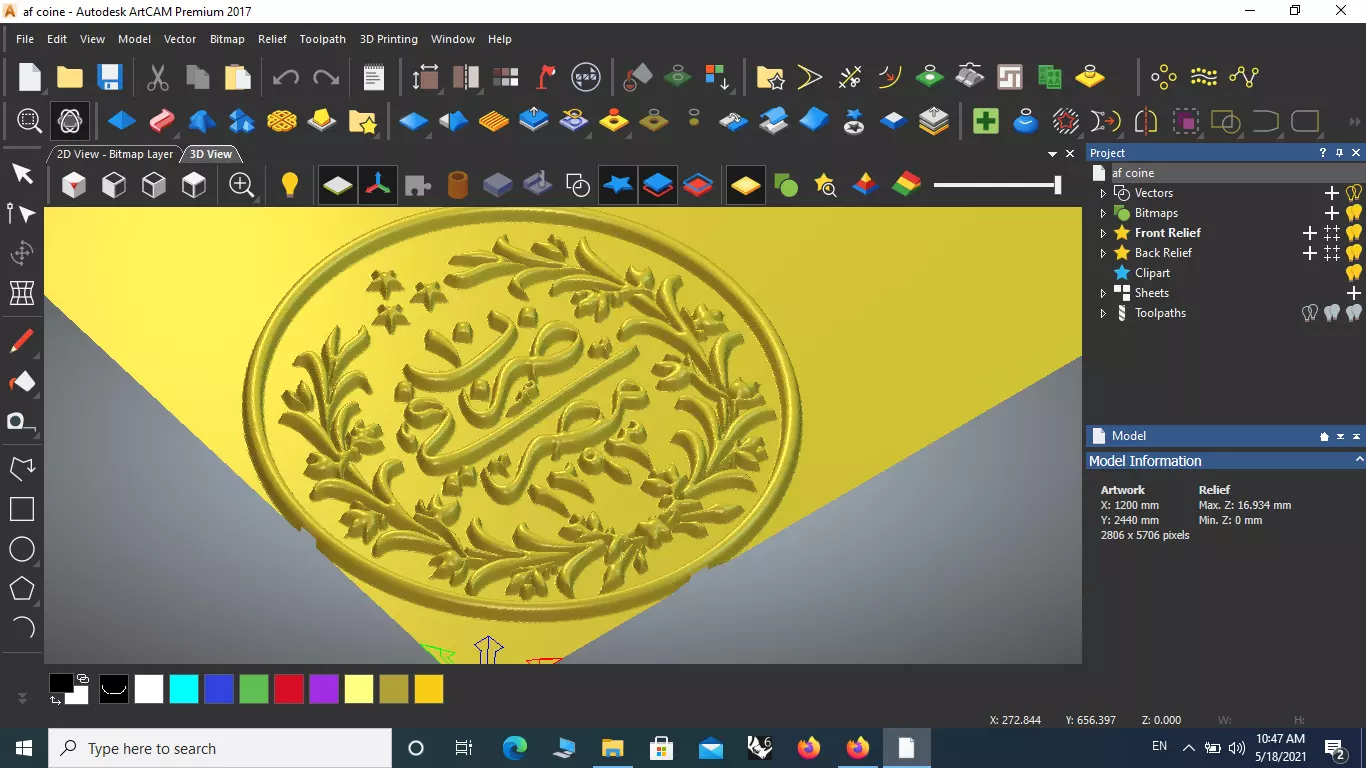Select the Create Rectangle tool
This screenshot has height=768, width=1366.
pos(22,509)
